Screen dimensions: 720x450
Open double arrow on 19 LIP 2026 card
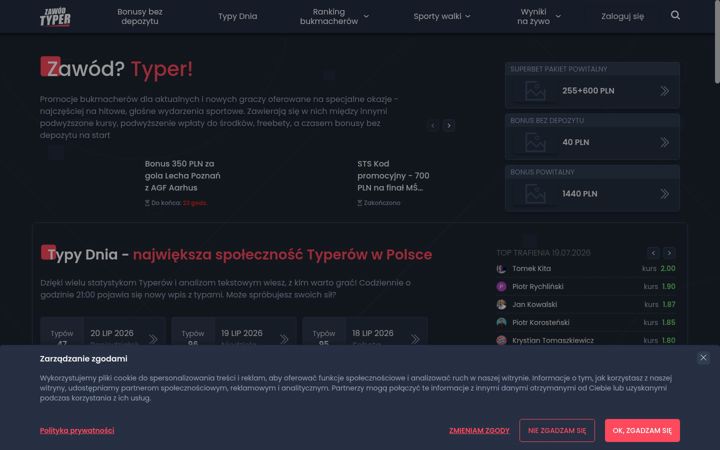pos(284,339)
